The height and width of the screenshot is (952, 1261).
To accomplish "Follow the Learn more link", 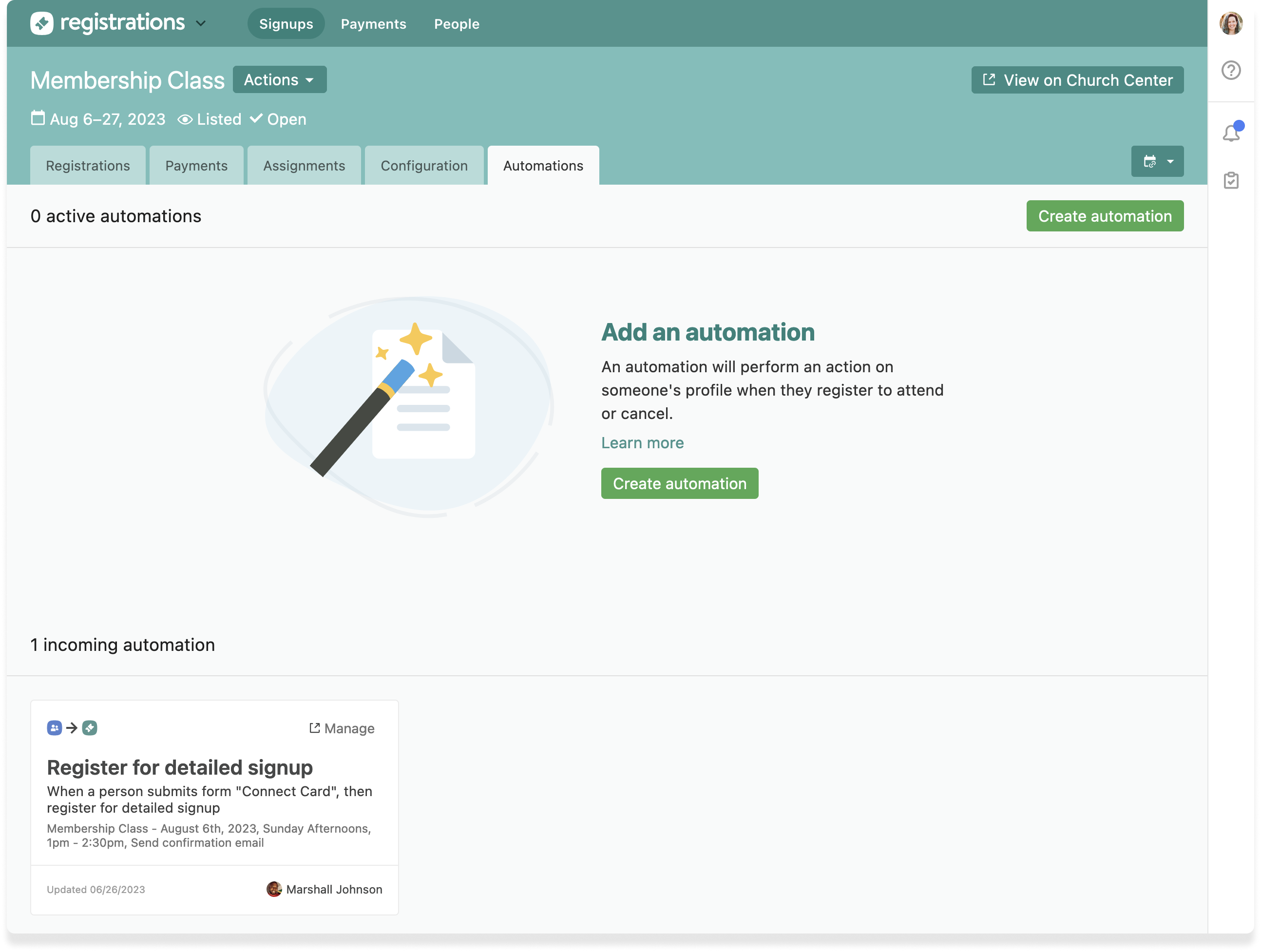I will tap(642, 443).
